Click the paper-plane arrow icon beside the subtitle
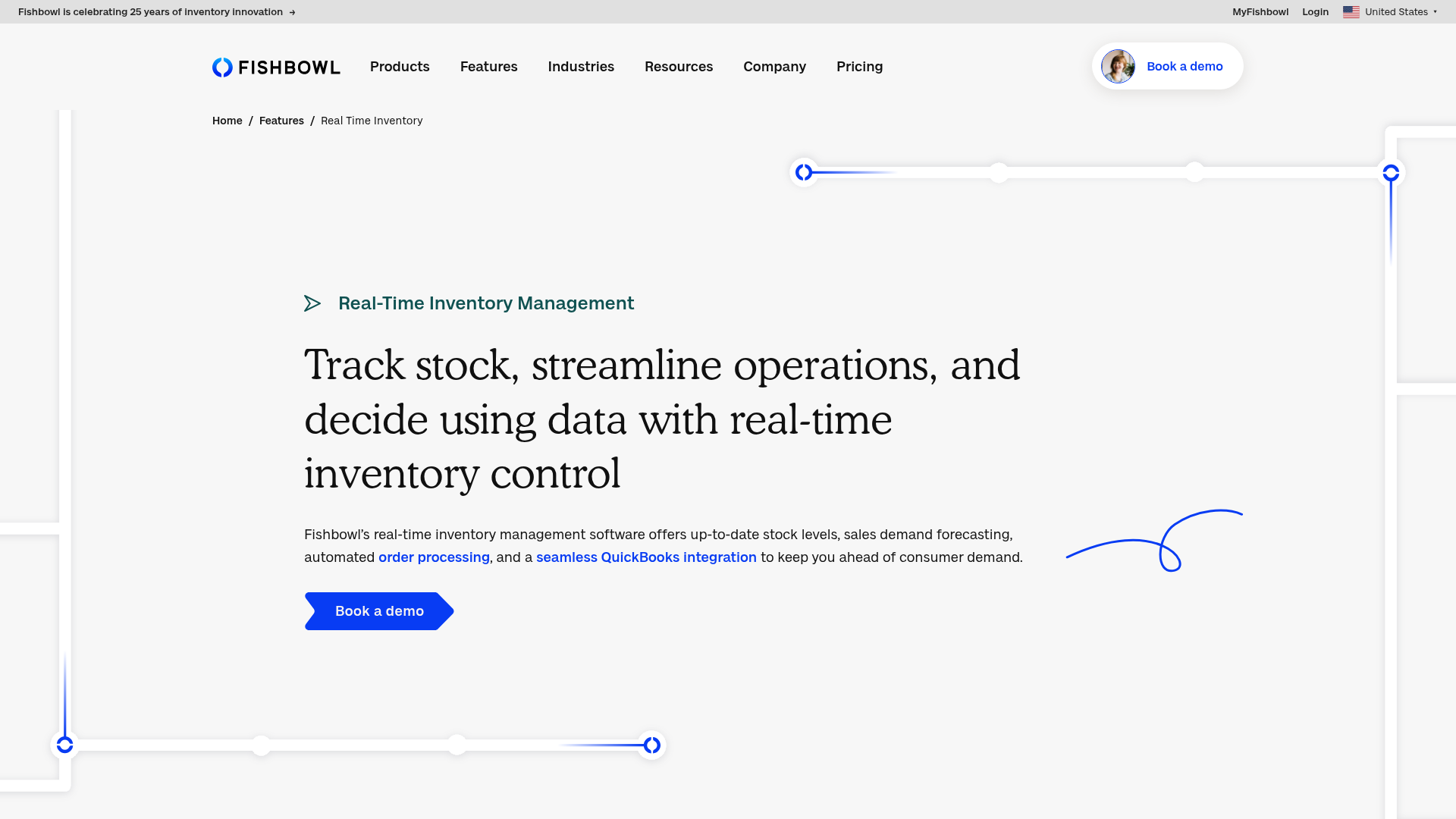The height and width of the screenshot is (819, 1456). (312, 304)
